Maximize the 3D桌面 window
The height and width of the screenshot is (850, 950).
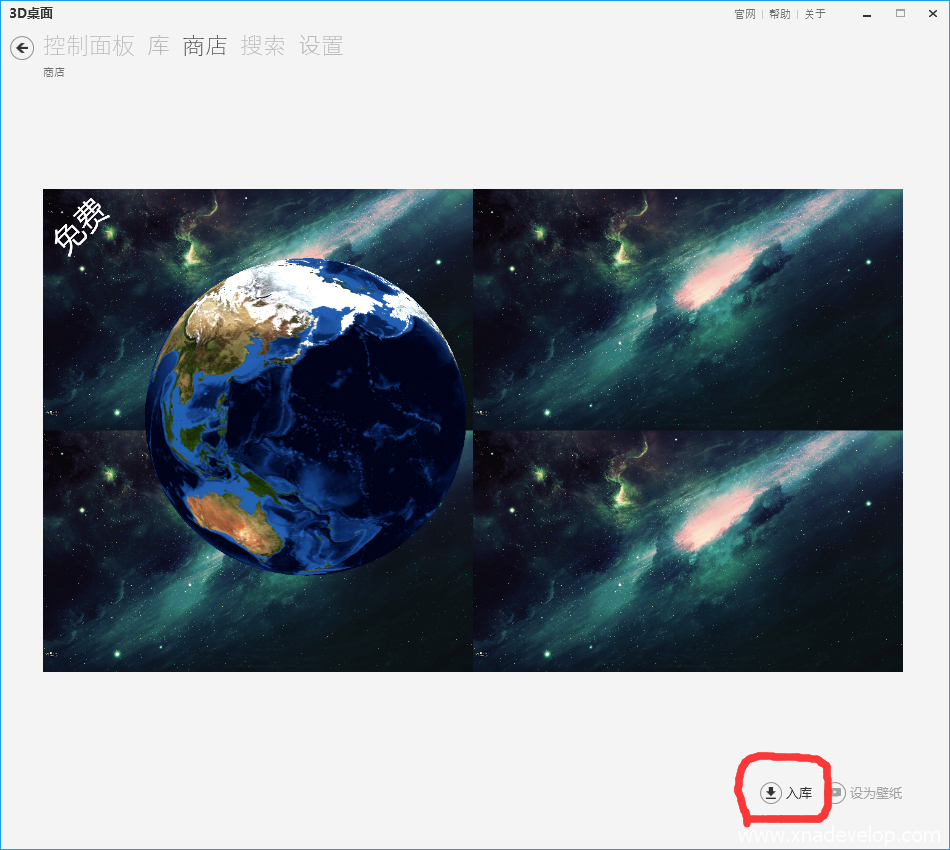(x=900, y=14)
